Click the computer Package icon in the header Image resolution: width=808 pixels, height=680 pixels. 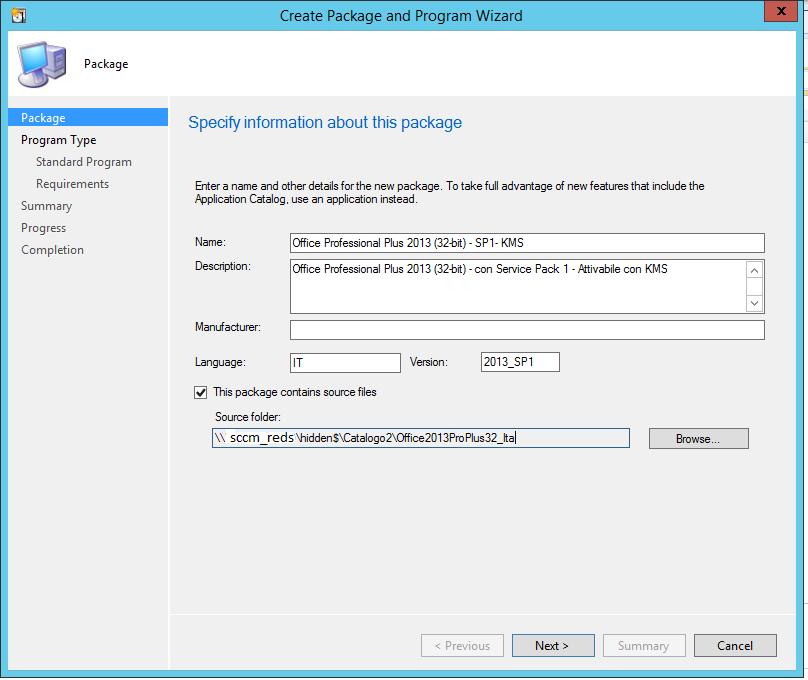point(42,64)
